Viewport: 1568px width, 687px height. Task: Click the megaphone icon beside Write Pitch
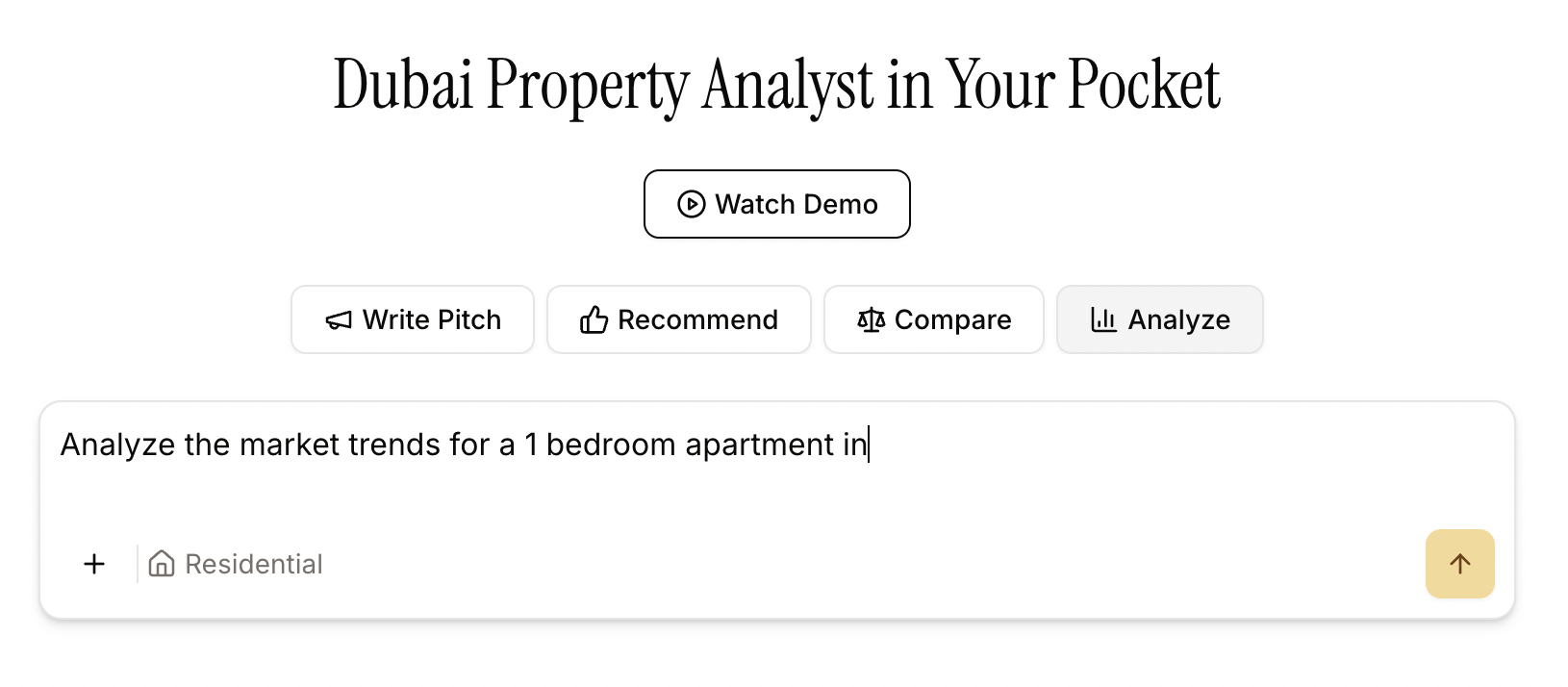(339, 320)
